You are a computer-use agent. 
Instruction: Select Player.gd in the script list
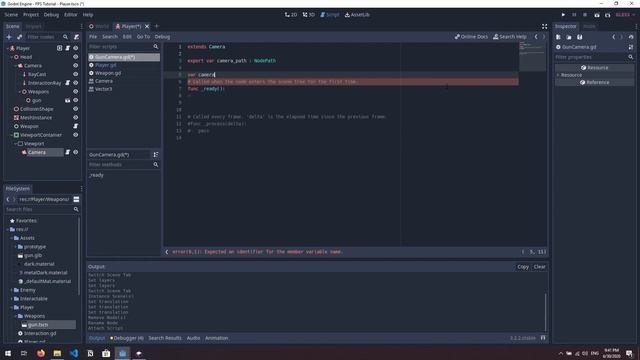(x=106, y=65)
